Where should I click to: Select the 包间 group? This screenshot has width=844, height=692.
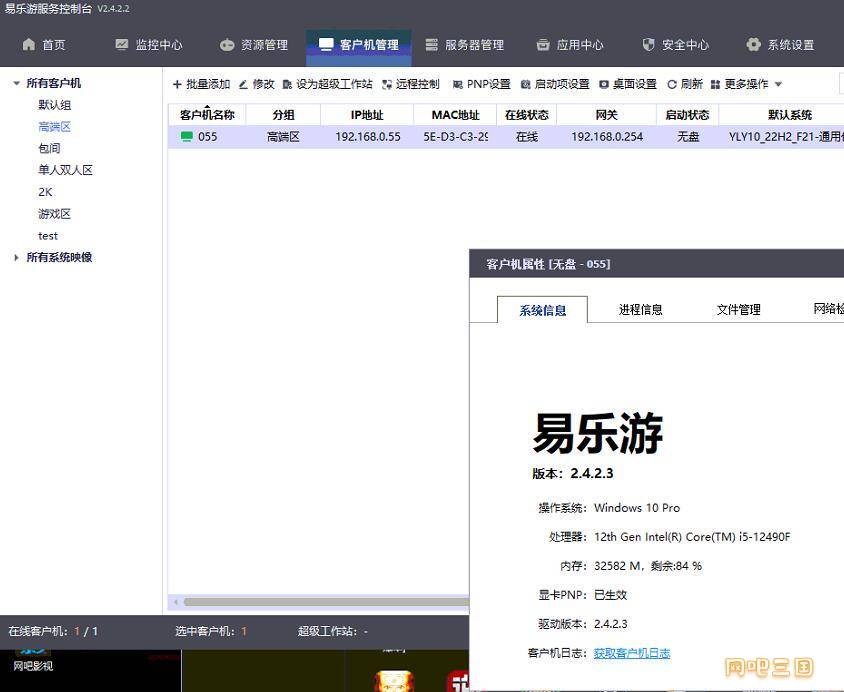[49, 149]
